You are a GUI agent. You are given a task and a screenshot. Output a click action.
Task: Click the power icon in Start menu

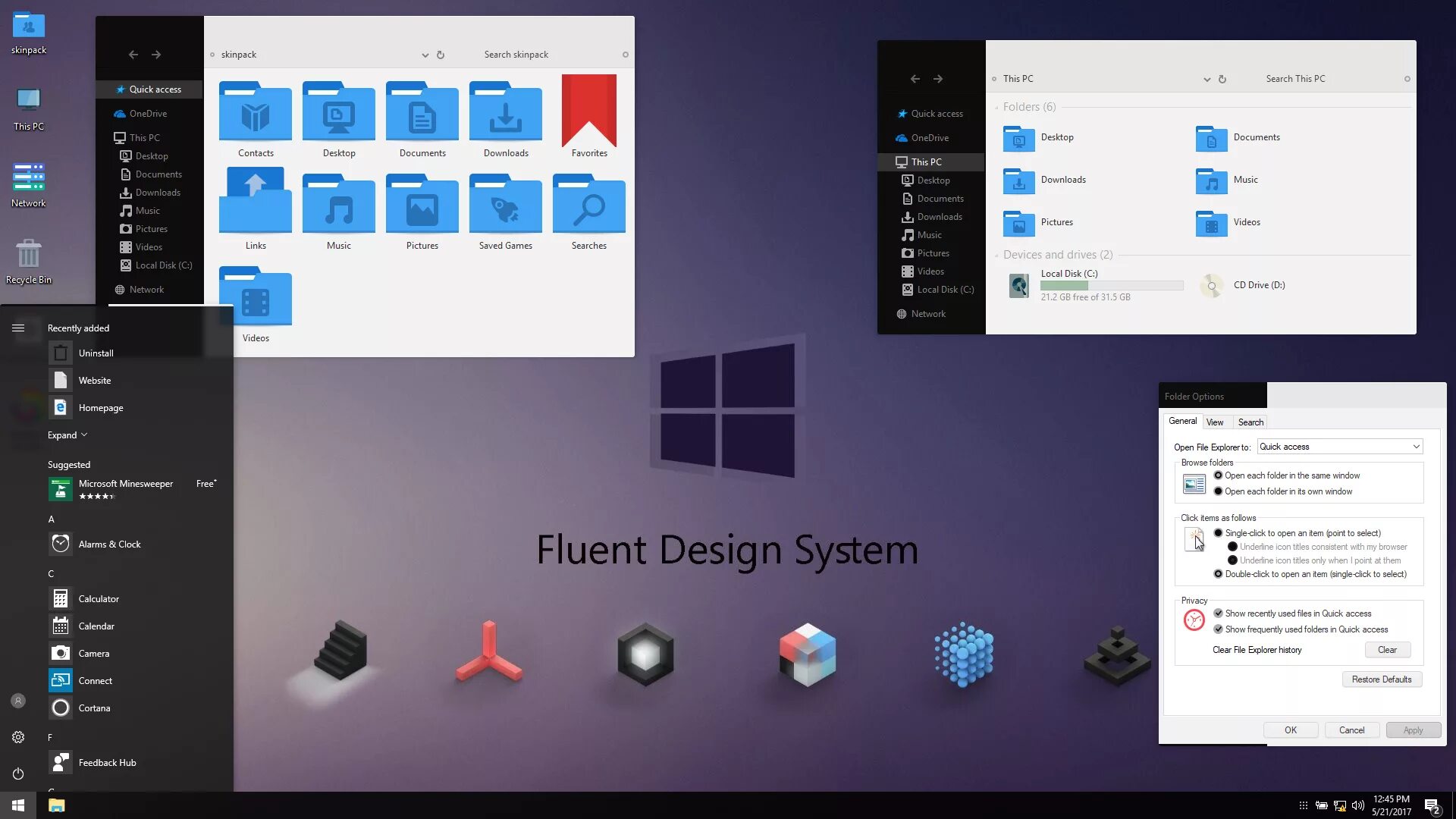click(x=18, y=773)
